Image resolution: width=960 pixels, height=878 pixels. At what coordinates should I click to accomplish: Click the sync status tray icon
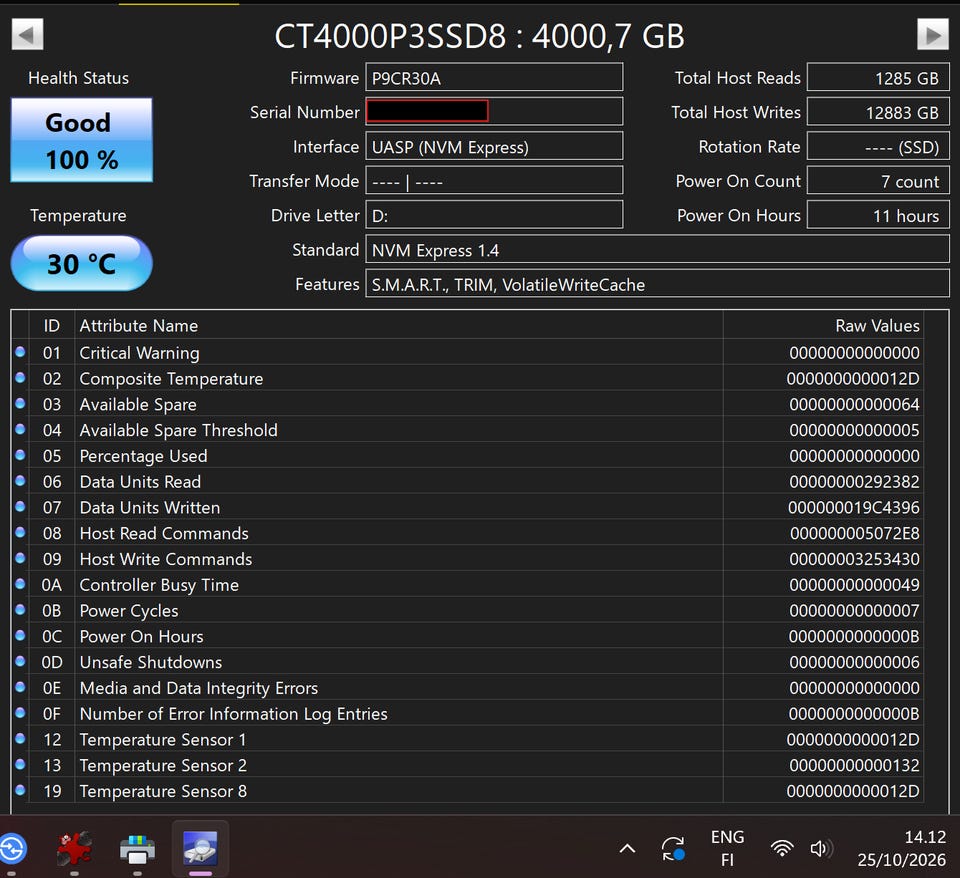tap(673, 849)
